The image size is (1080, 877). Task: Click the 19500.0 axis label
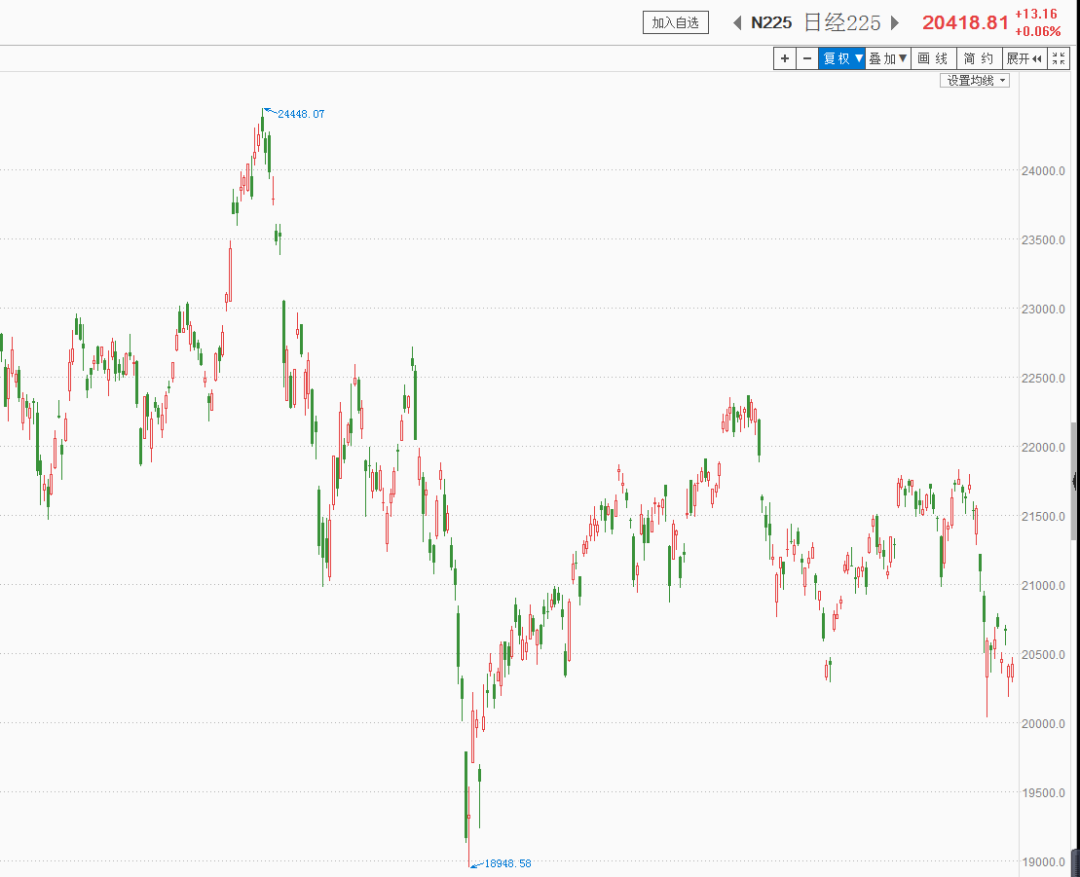pyautogui.click(x=1043, y=792)
